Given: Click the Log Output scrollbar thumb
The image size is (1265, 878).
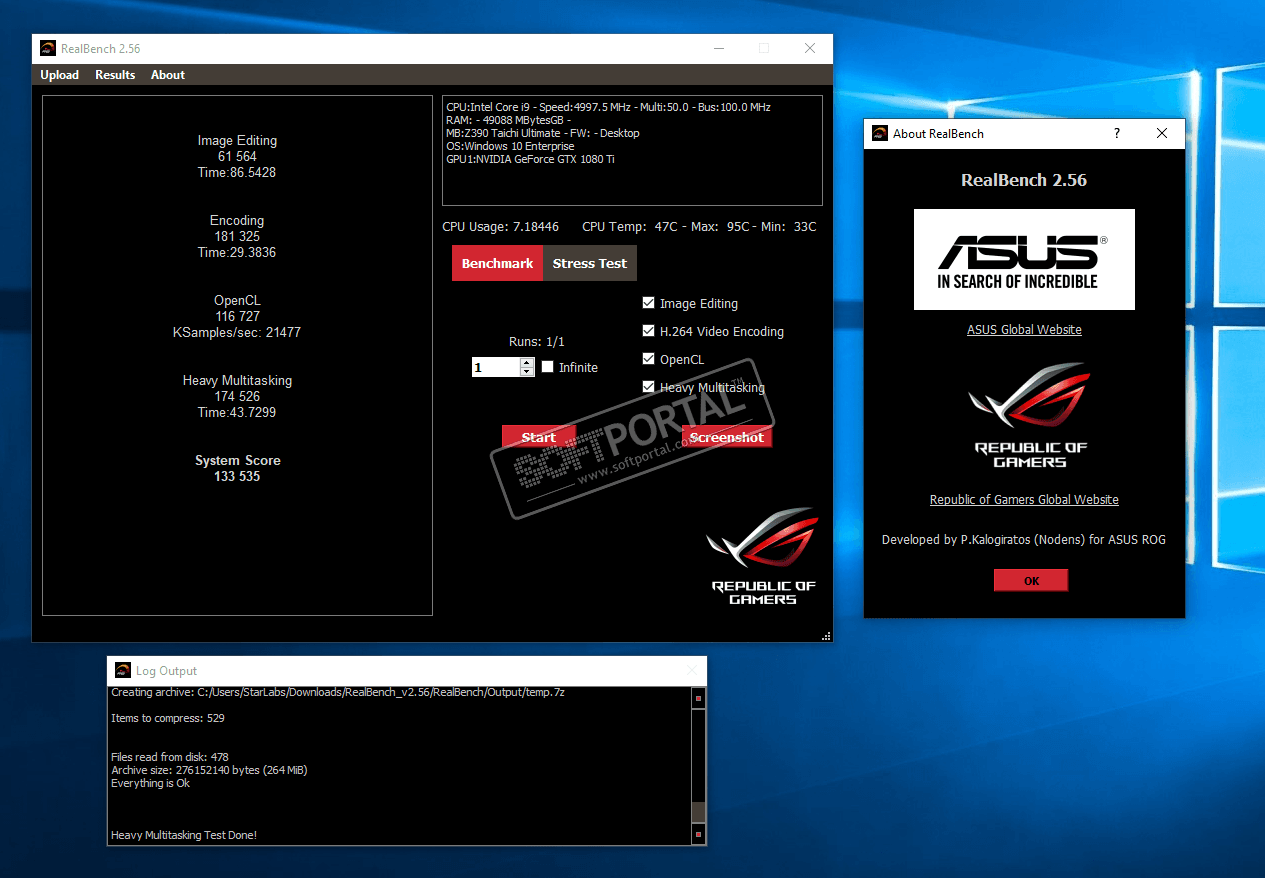Looking at the screenshot, I should coord(699,811).
